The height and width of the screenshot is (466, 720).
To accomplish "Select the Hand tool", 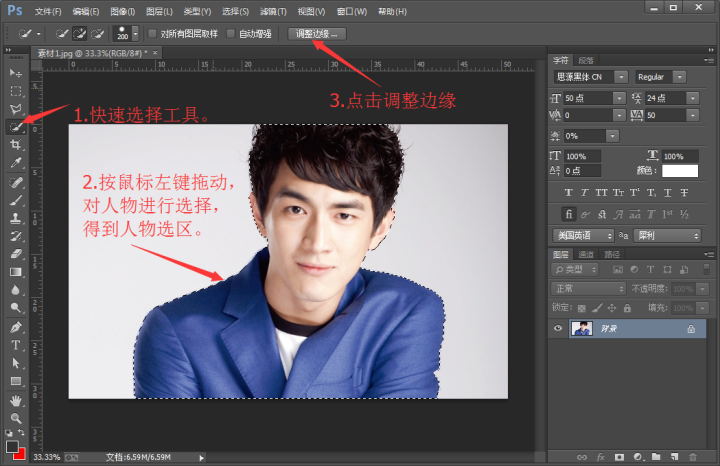I will tap(16, 400).
